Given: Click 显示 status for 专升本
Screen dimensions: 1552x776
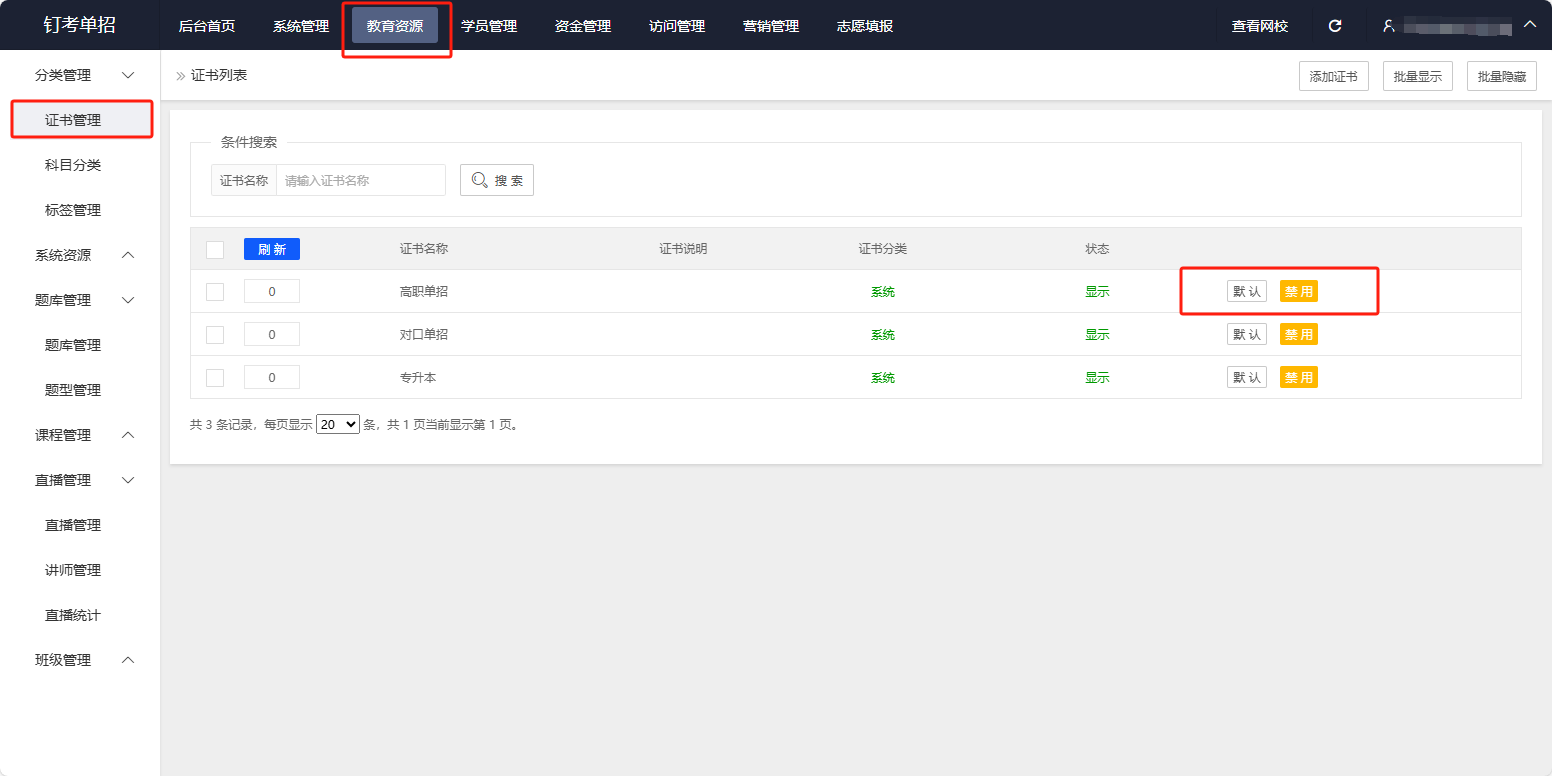Looking at the screenshot, I should click(1097, 378).
